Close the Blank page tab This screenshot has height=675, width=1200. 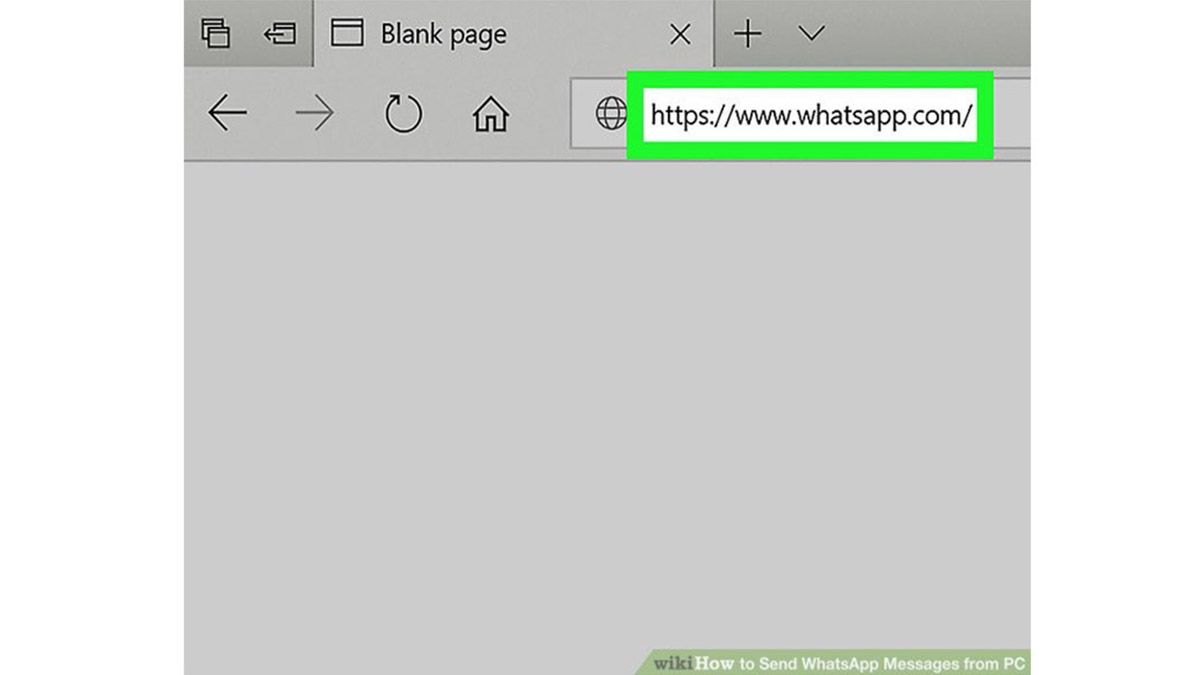pos(680,35)
